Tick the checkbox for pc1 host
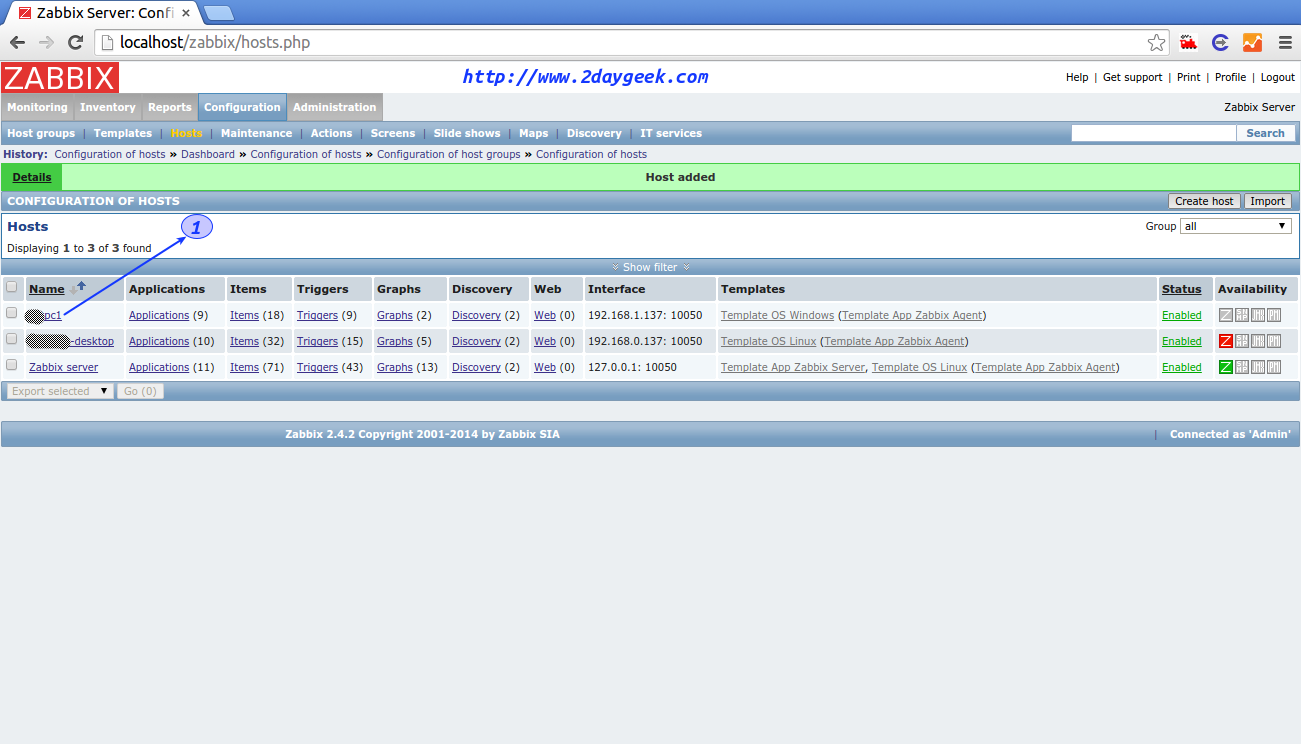This screenshot has width=1301, height=744. [12, 313]
